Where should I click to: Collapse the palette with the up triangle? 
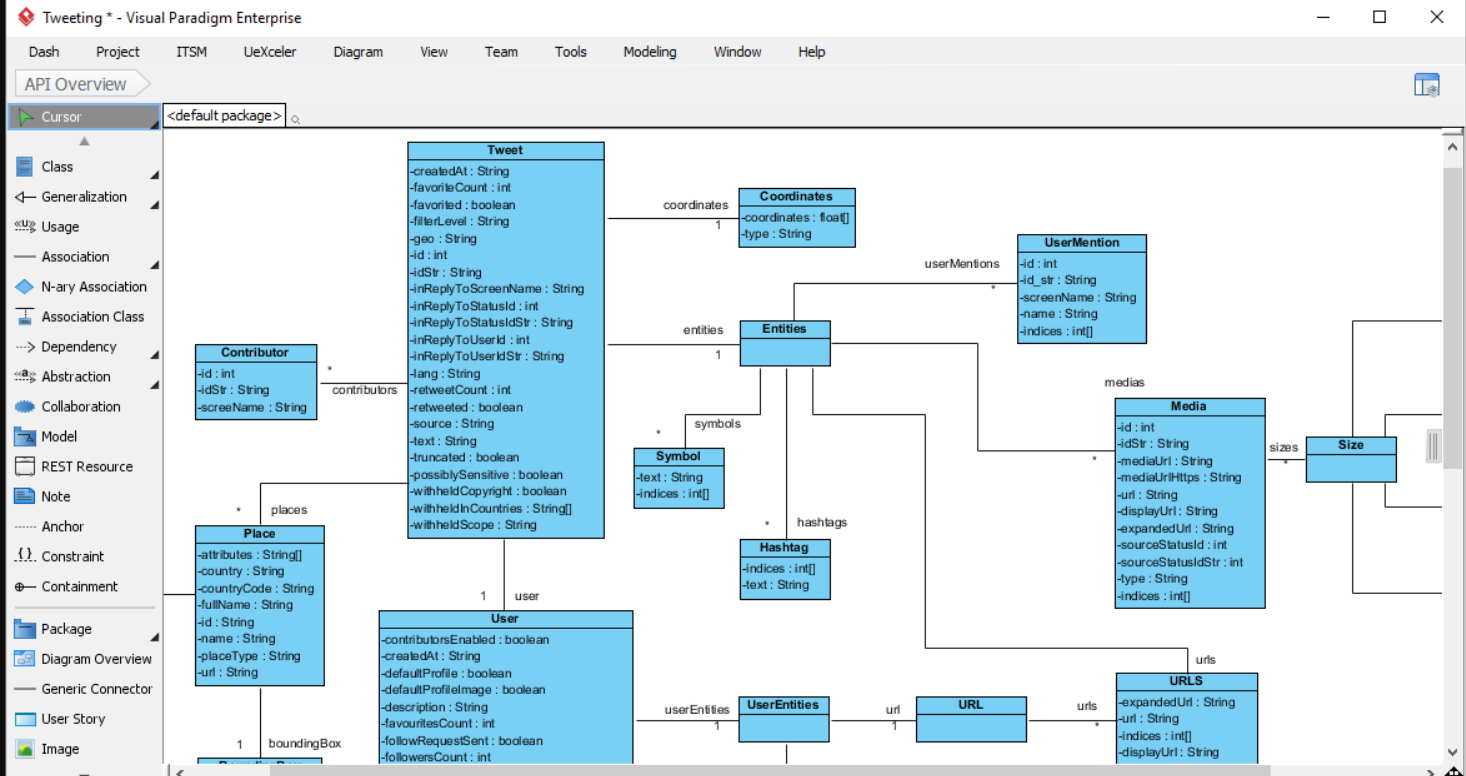84,142
